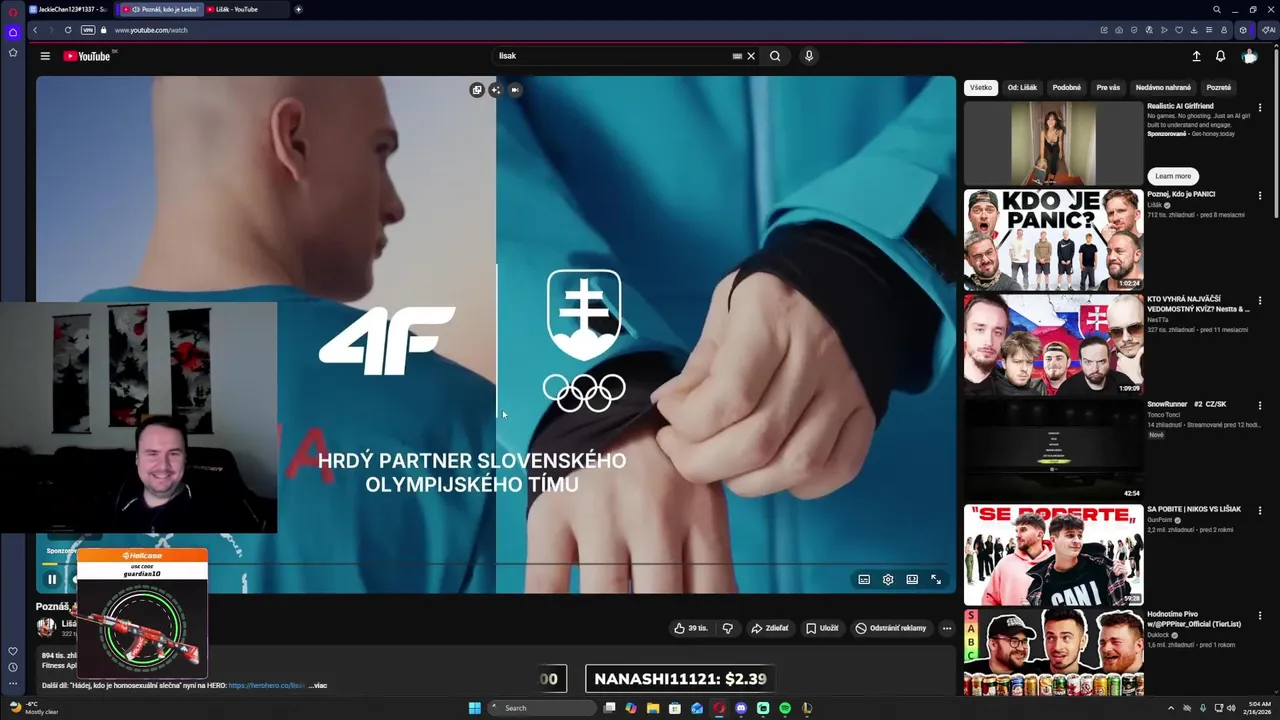
Task: Open the on-screen keyboard icon in search box
Action: 737,56
